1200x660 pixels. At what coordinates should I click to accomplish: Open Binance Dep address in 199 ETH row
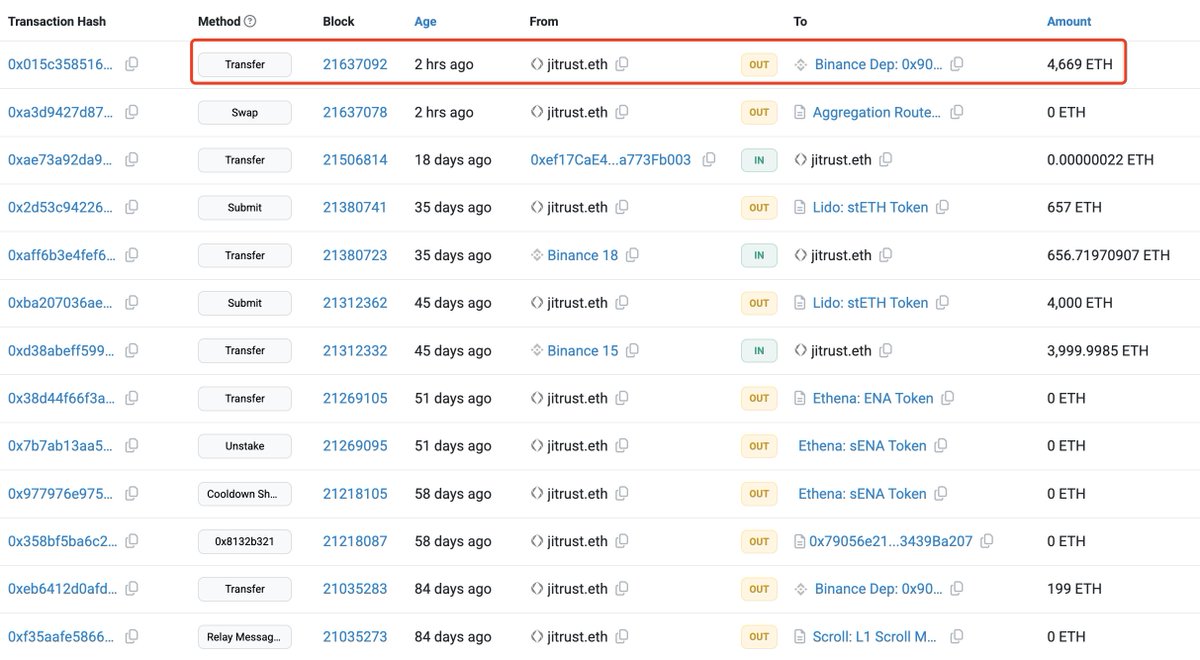click(879, 589)
